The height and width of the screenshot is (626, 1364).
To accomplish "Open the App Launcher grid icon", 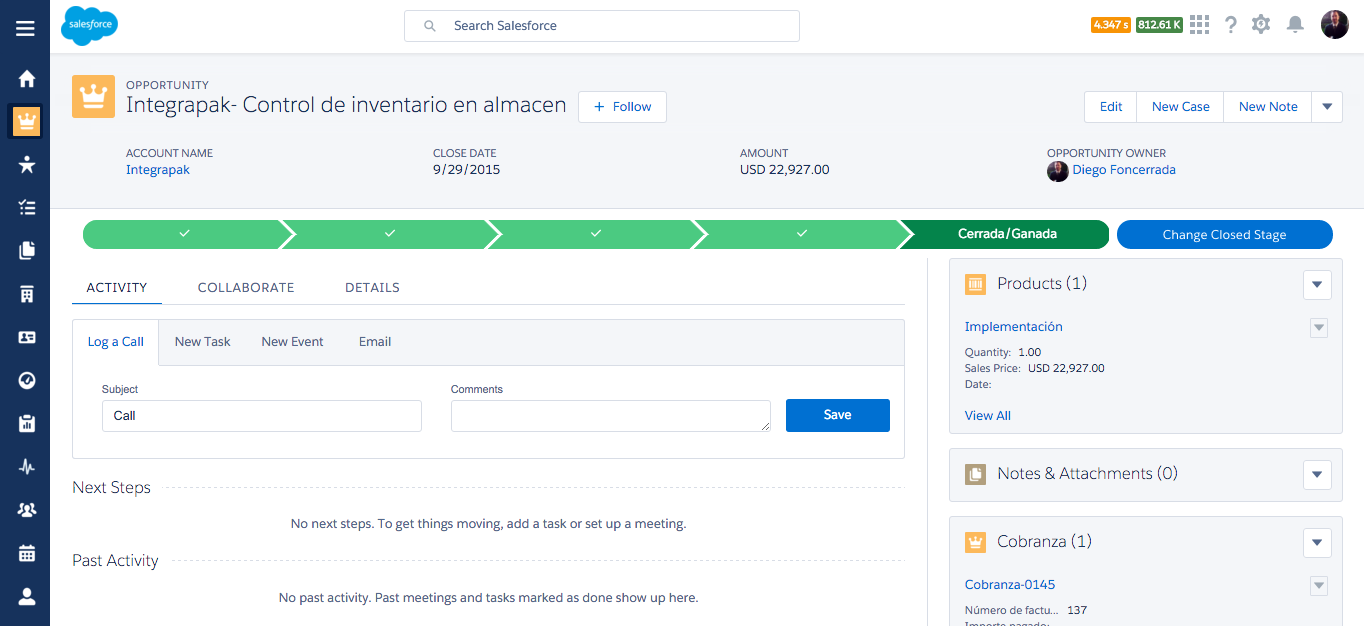I will tap(1200, 24).
